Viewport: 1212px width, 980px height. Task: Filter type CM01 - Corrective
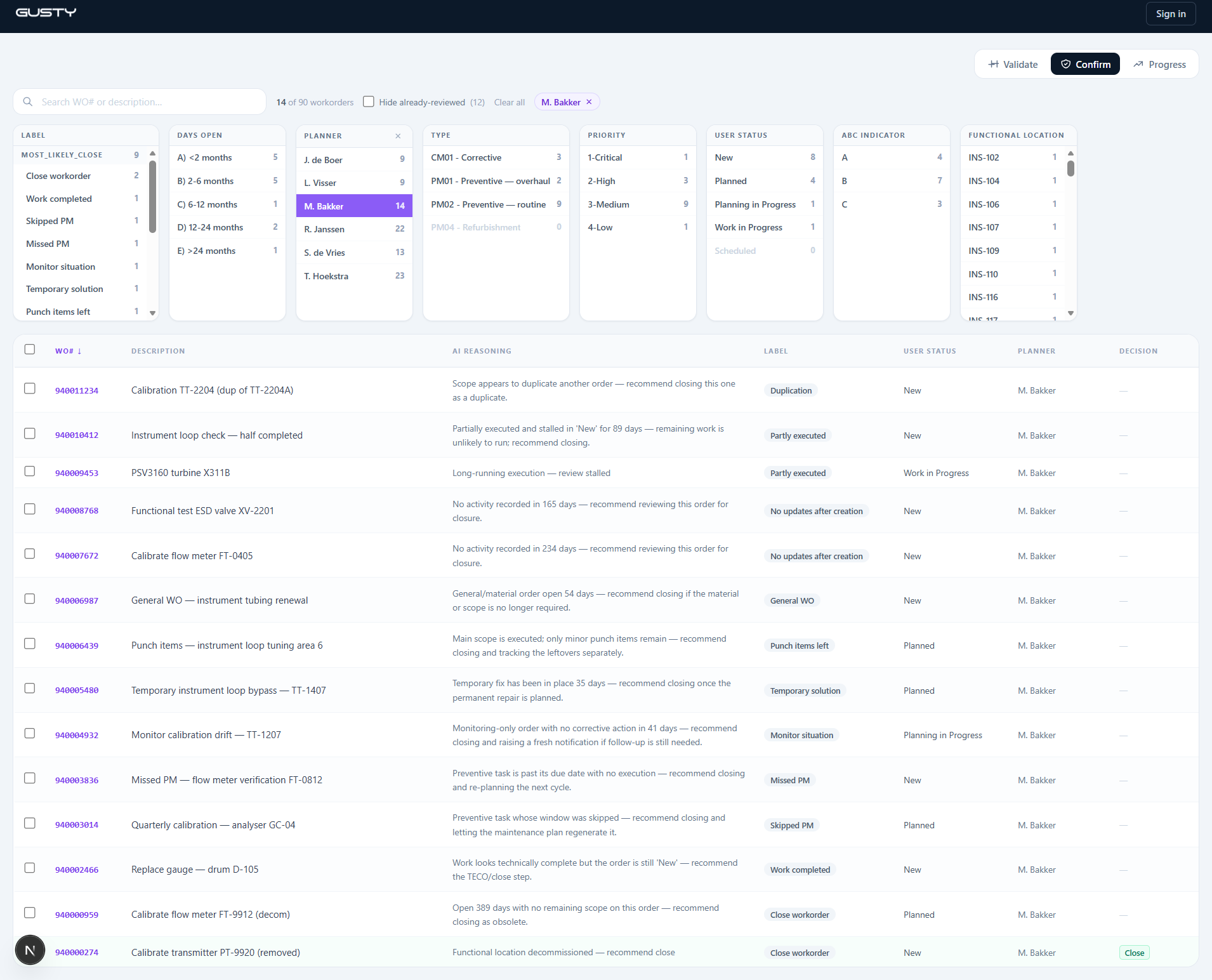pyautogui.click(x=496, y=157)
